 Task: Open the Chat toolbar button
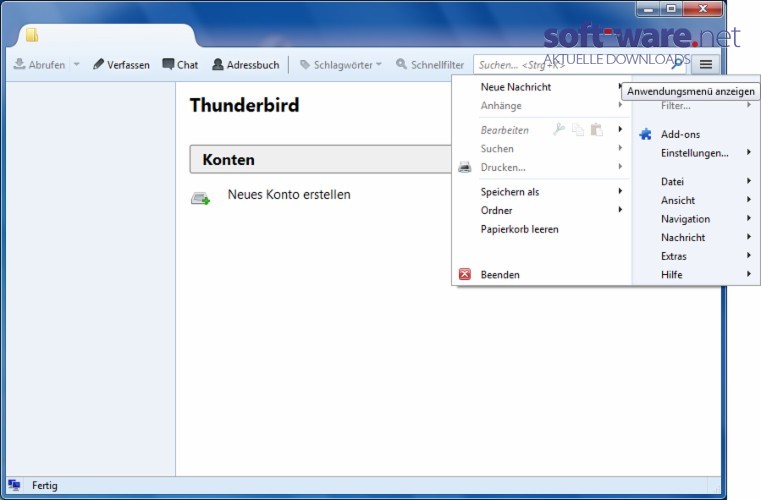pyautogui.click(x=180, y=65)
